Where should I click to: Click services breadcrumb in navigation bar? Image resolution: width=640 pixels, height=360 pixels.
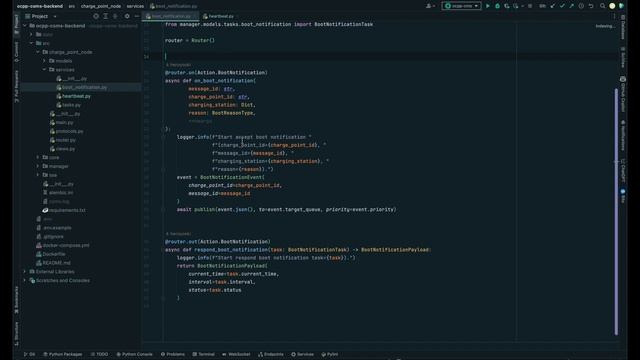(x=135, y=6)
